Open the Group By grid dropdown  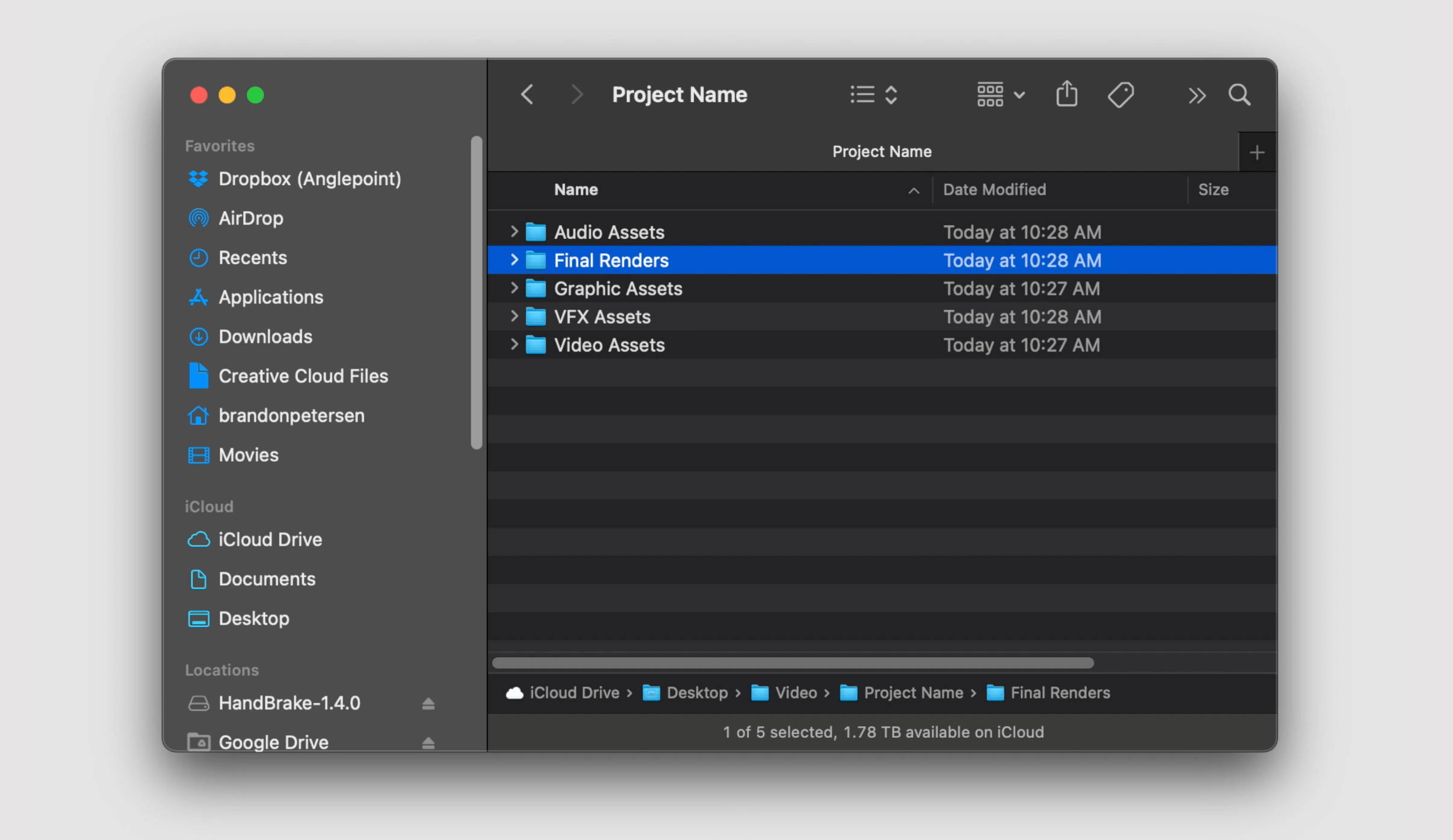click(1000, 94)
